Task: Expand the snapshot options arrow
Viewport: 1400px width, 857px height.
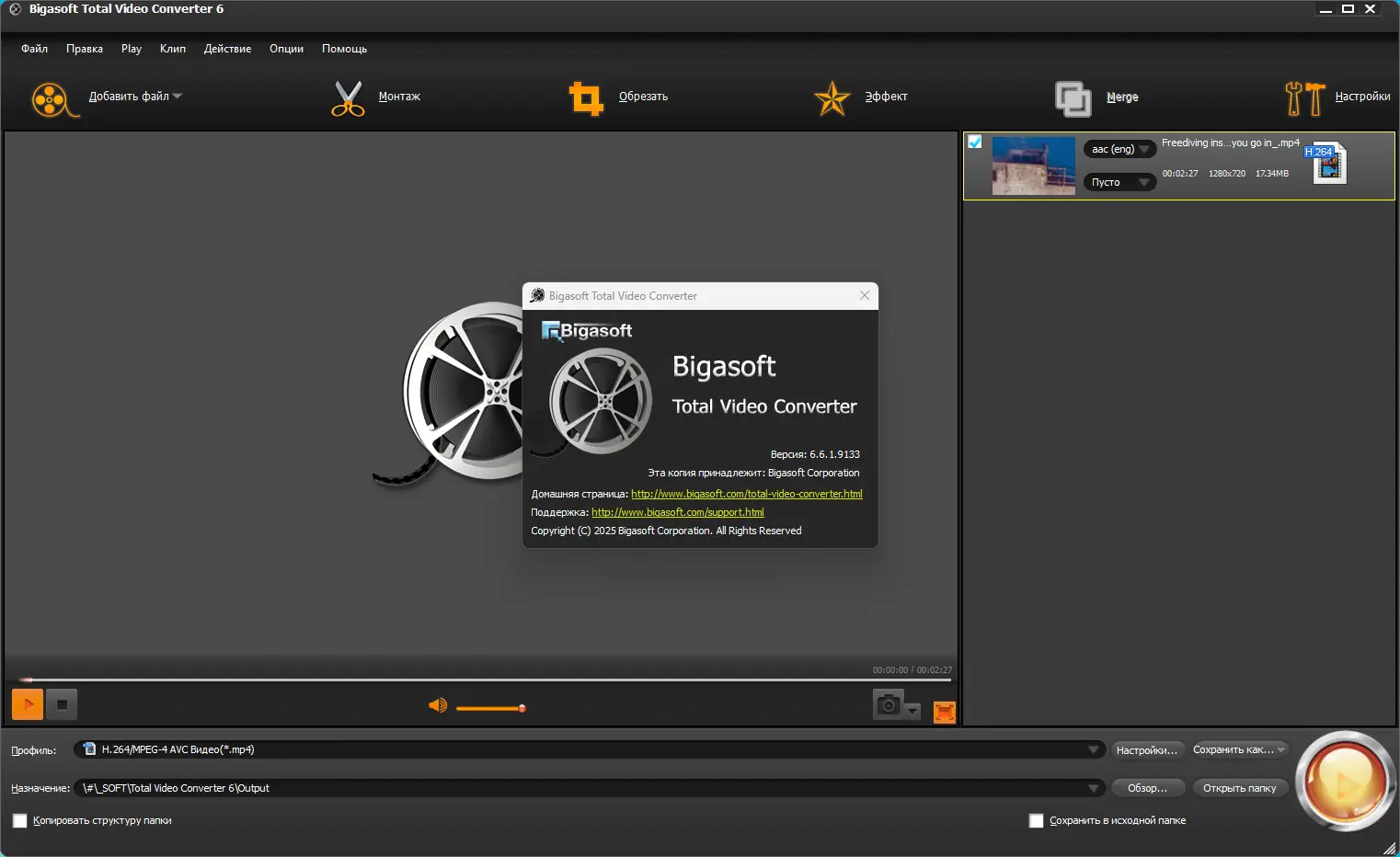Action: 912,710
